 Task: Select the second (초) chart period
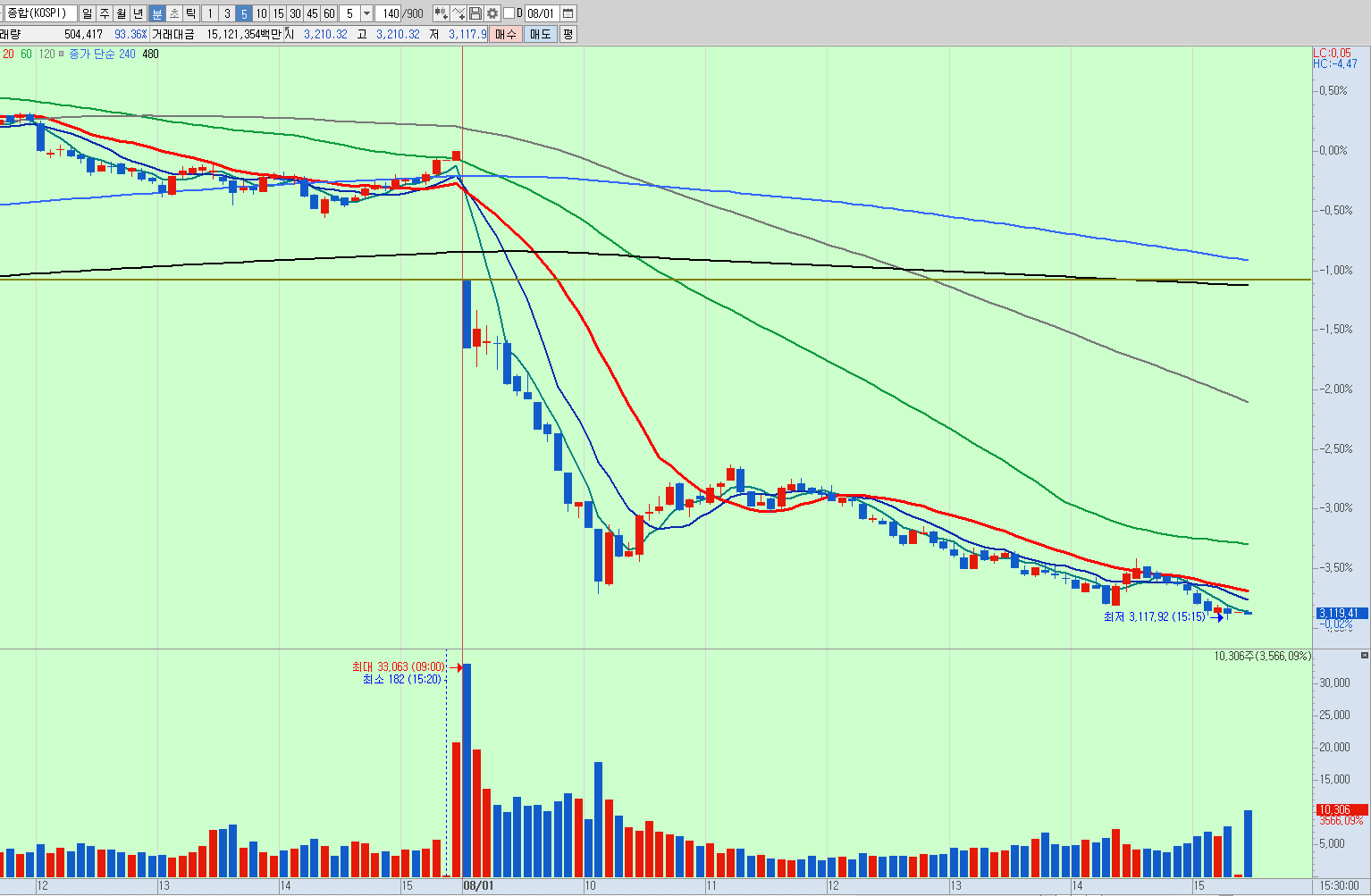click(174, 13)
